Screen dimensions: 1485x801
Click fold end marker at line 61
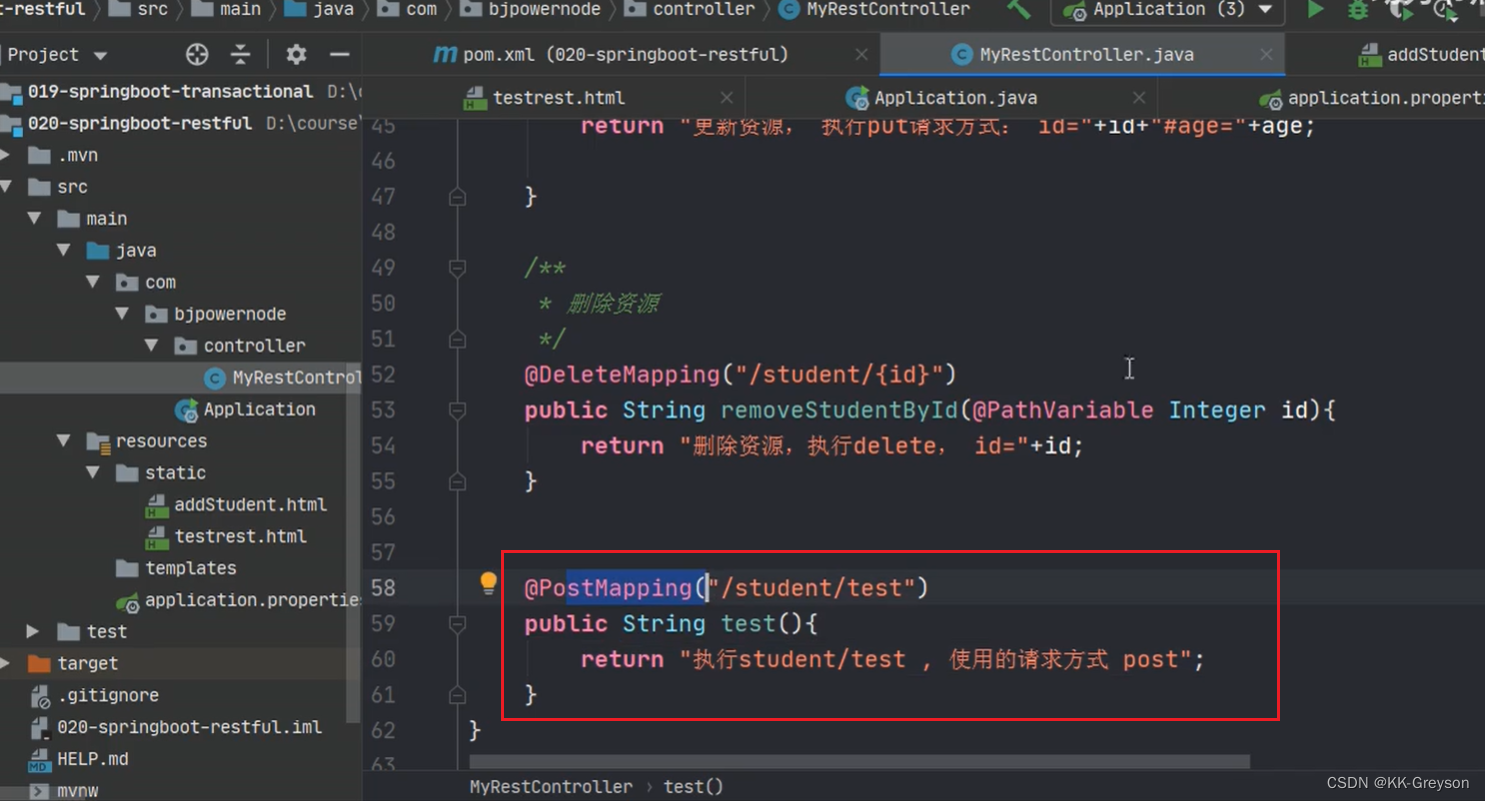[x=458, y=695]
